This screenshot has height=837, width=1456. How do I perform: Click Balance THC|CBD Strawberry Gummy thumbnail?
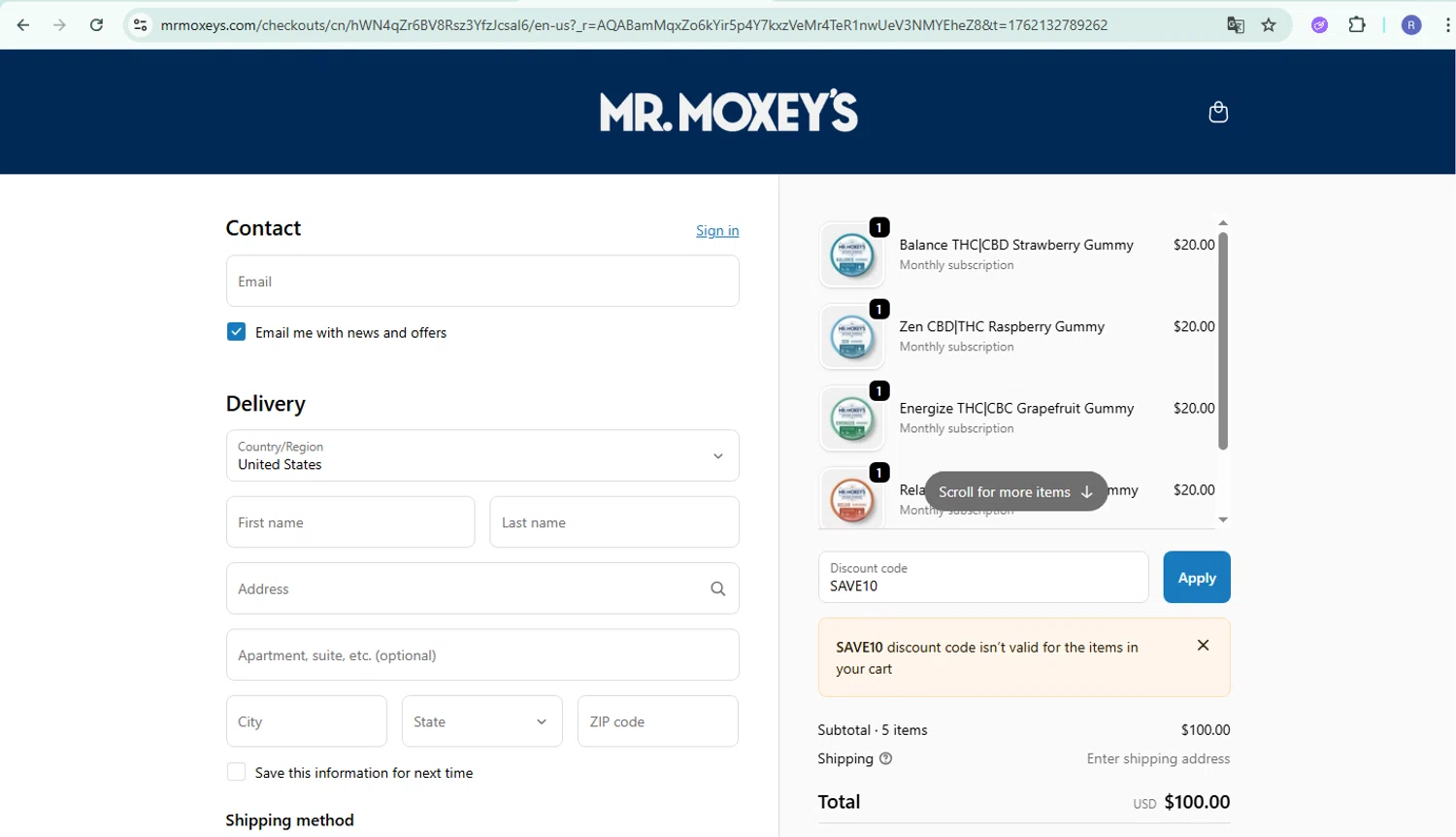coord(851,255)
